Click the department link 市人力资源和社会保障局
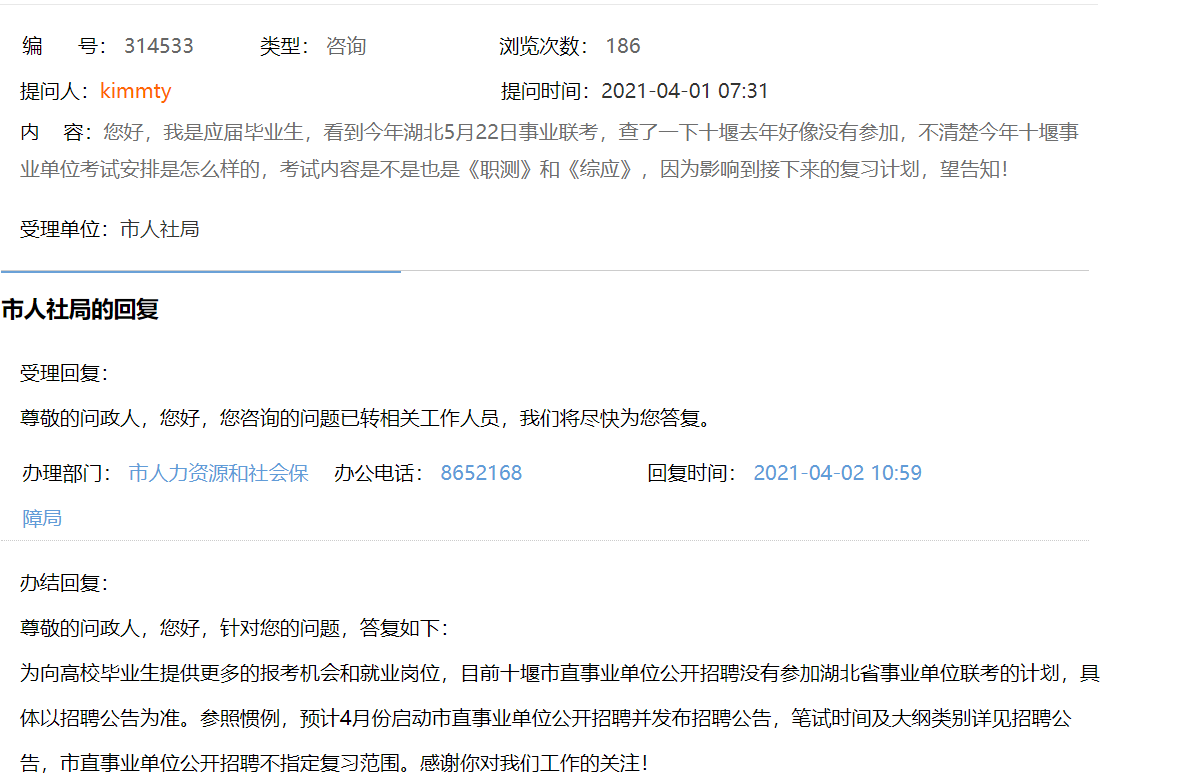Viewport: 1200px width, 784px height. [166, 495]
